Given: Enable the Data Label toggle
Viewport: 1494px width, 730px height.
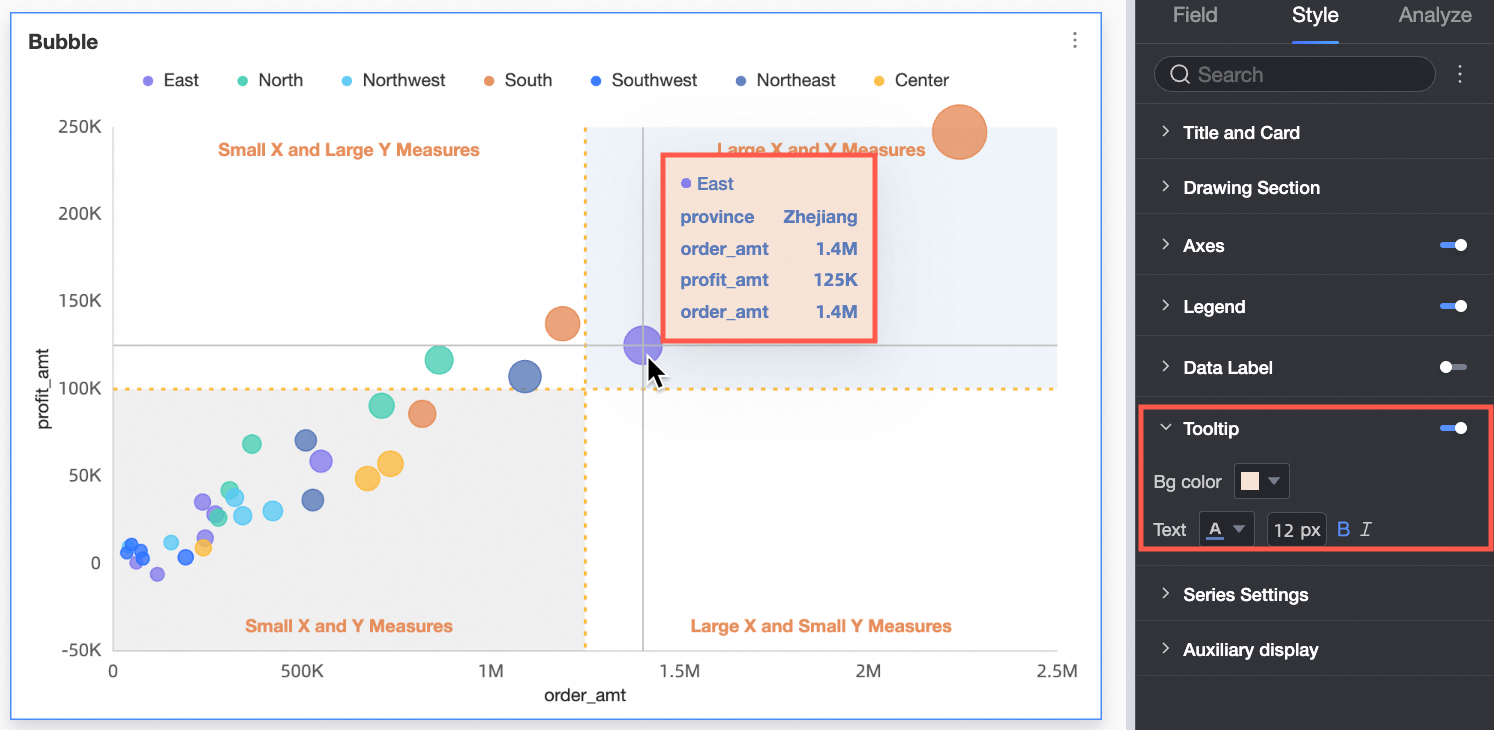Looking at the screenshot, I should [x=1453, y=367].
